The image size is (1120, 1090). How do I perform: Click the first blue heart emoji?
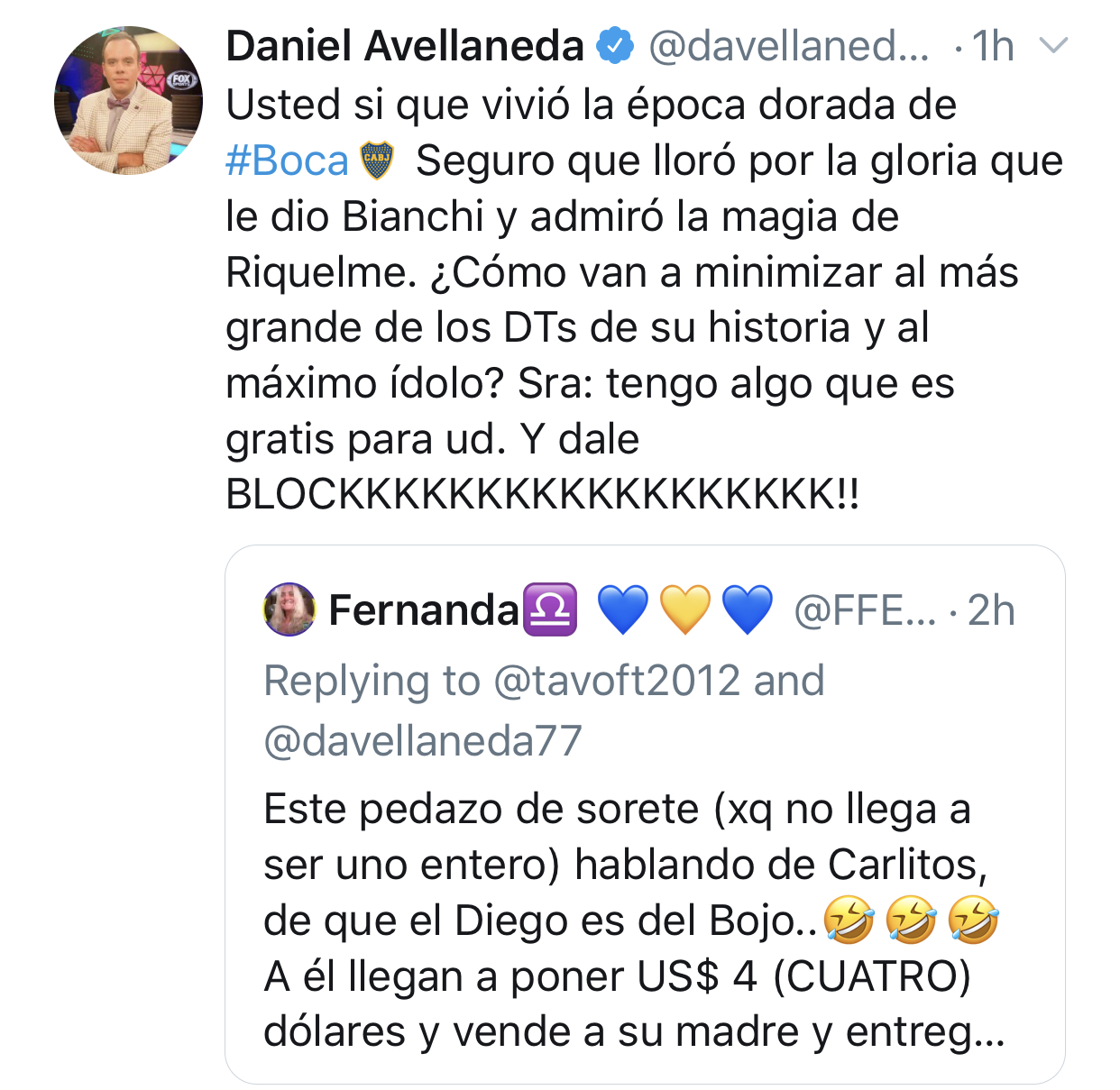point(623,610)
